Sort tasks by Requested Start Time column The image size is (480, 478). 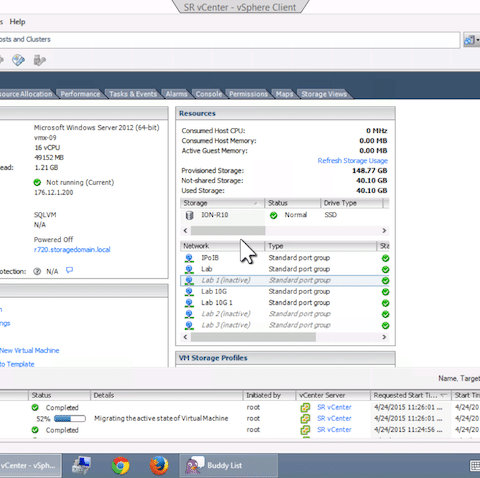tap(411, 395)
